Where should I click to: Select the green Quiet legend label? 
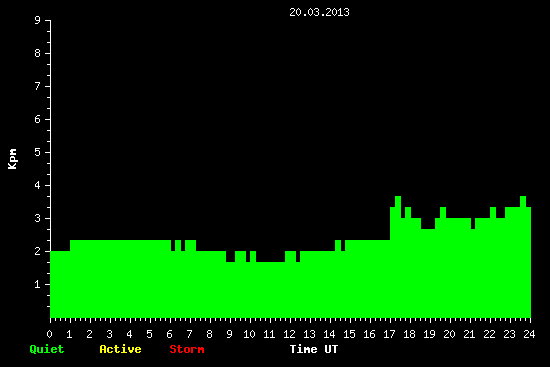pyautogui.click(x=47, y=349)
